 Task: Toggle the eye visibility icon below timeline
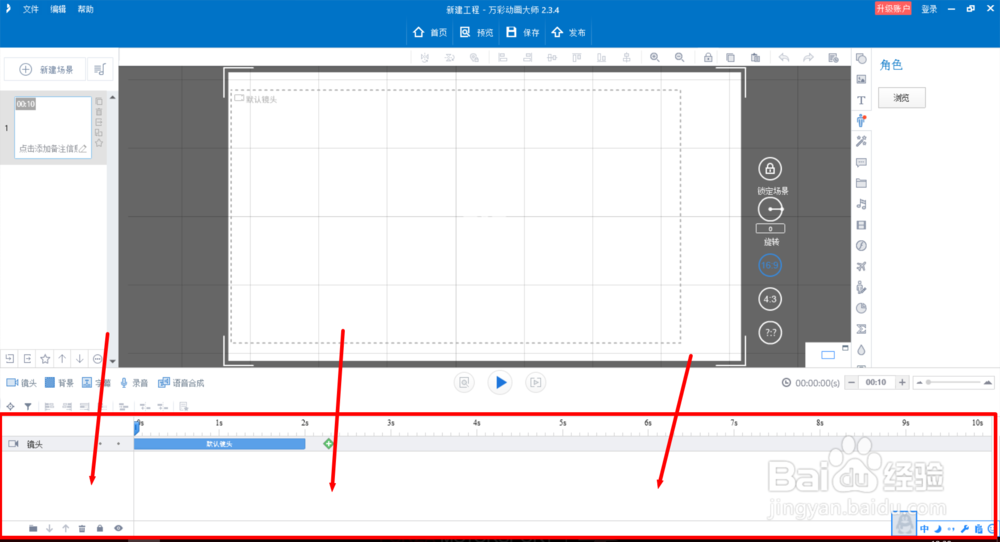(118, 528)
